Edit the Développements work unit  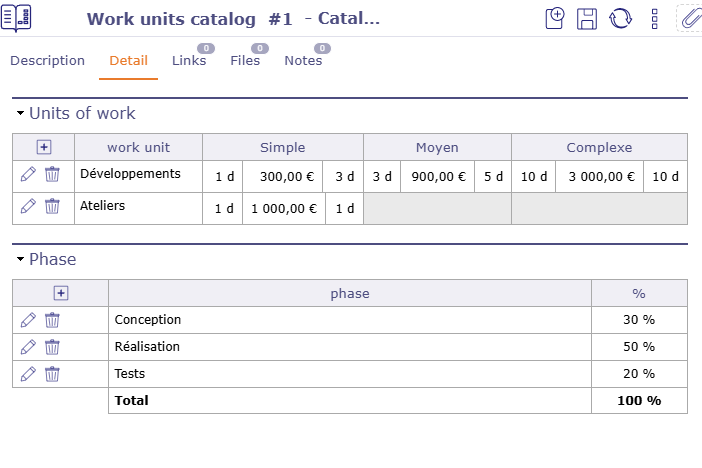(x=28, y=174)
